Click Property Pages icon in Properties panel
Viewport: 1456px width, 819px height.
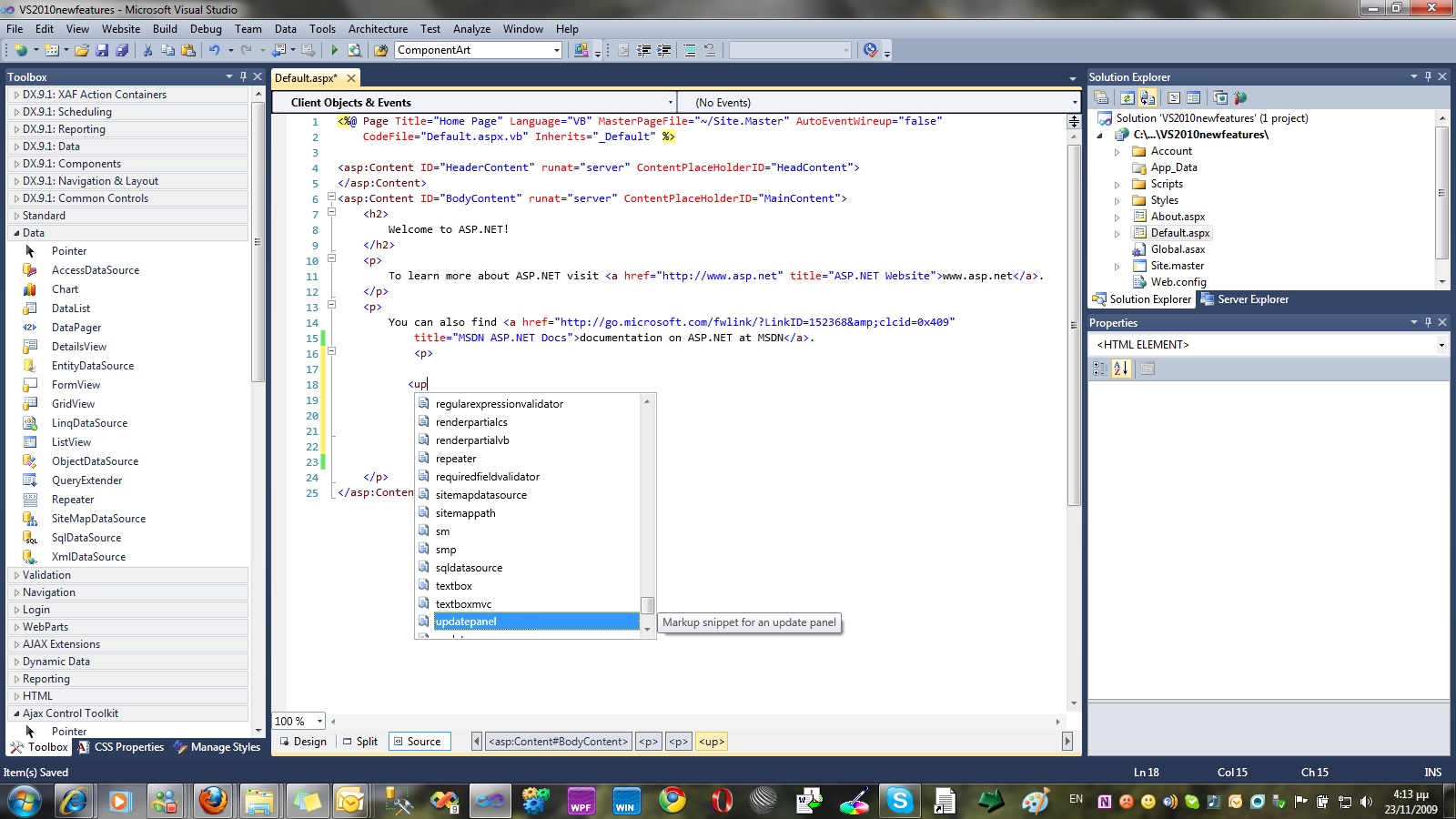[x=1148, y=369]
